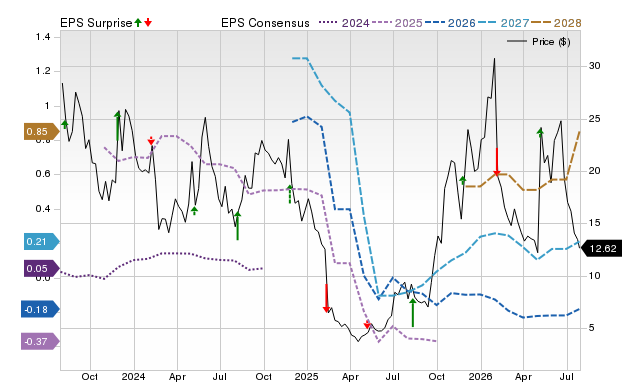The width and height of the screenshot is (640, 382).
Task: Click the 1.4 EPS axis label
Action: click(43, 37)
